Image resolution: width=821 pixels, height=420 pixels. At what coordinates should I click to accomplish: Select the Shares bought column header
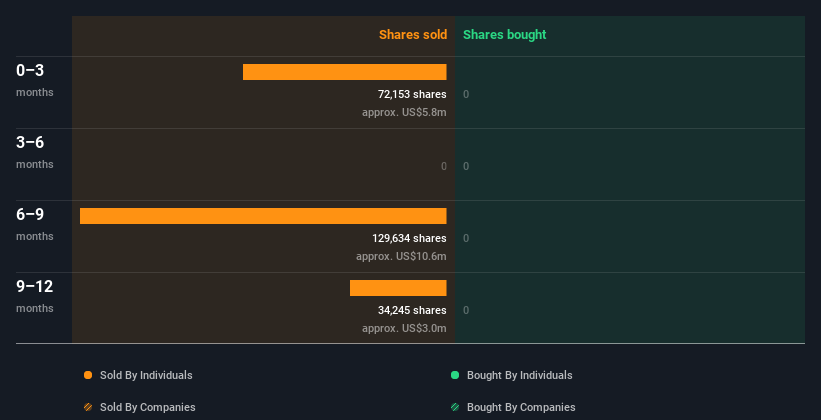pos(504,35)
